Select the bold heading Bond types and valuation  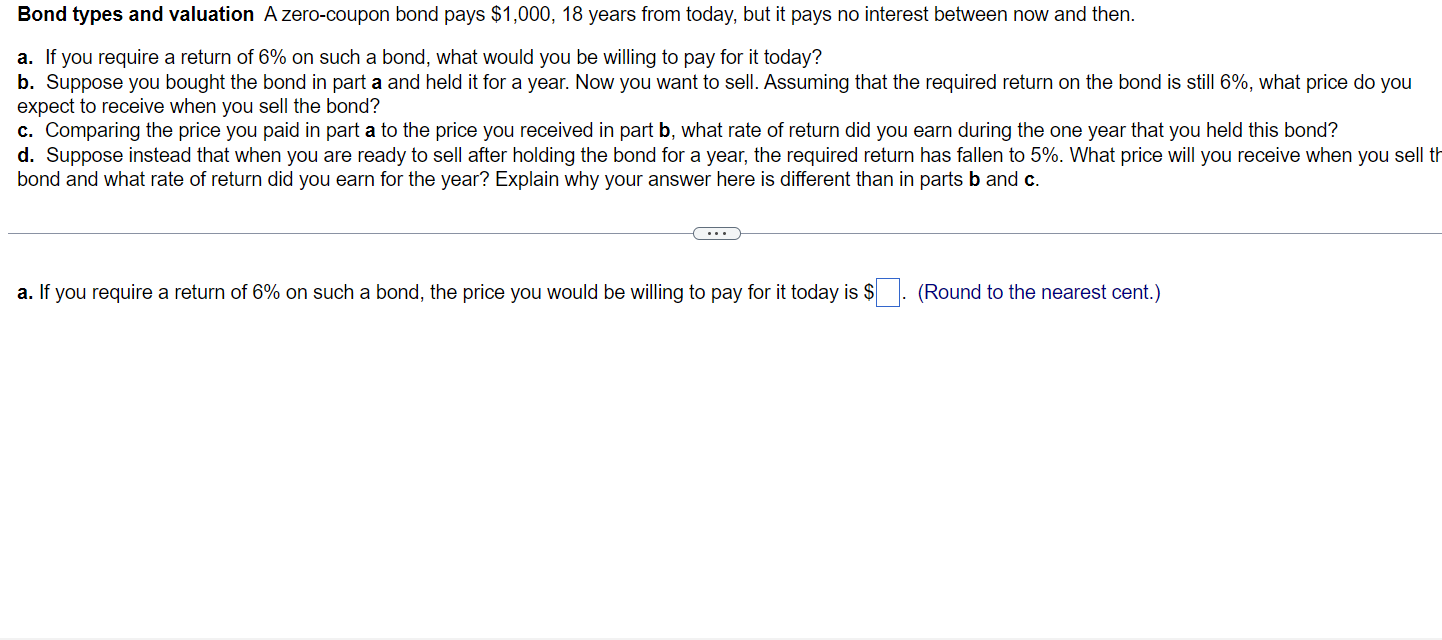click(x=134, y=14)
